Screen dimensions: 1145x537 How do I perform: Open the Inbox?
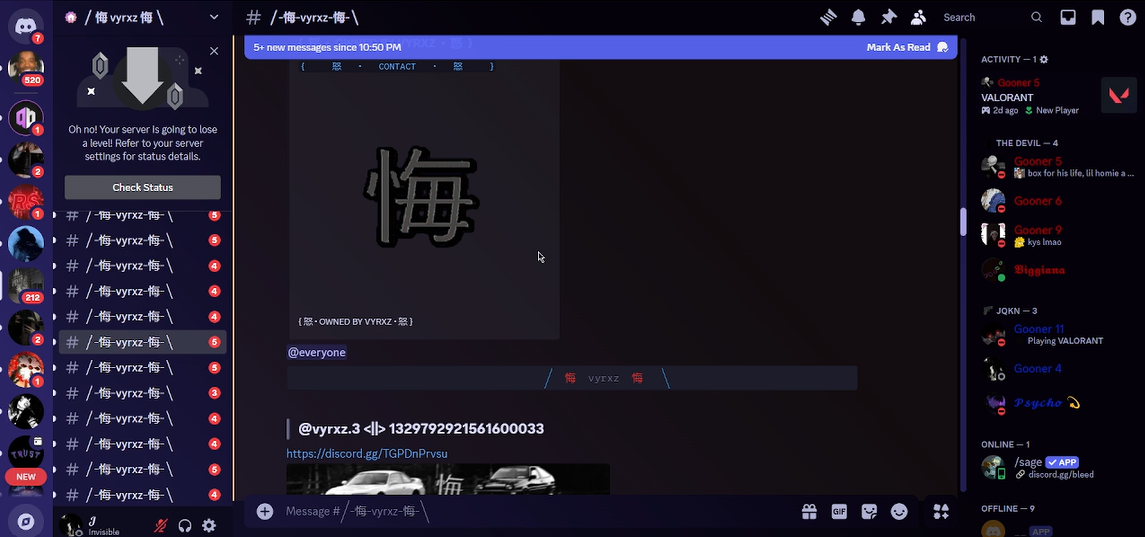pyautogui.click(x=1068, y=17)
